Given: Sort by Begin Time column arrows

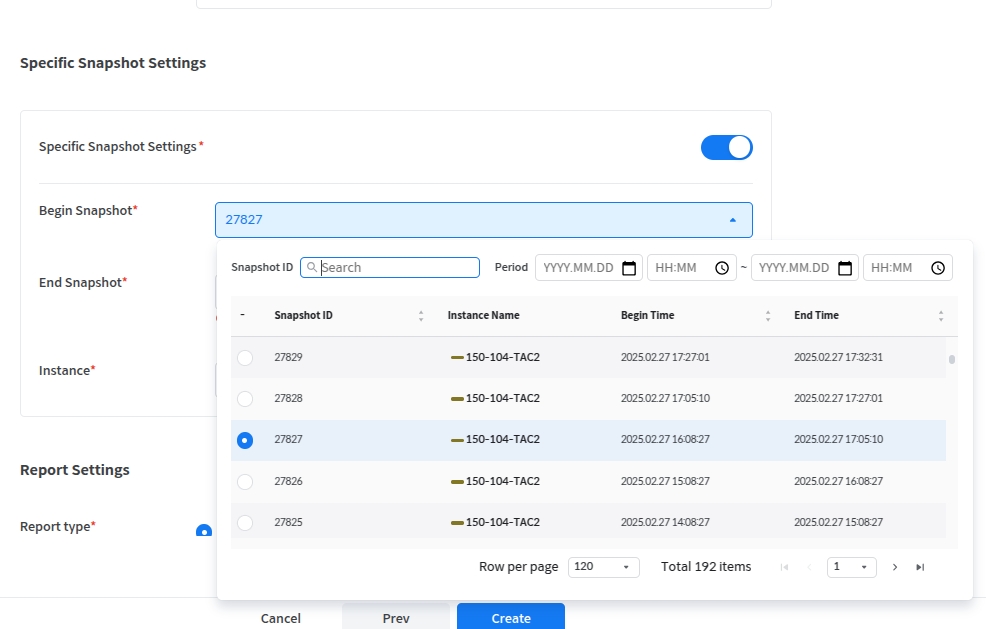Looking at the screenshot, I should pos(768,316).
